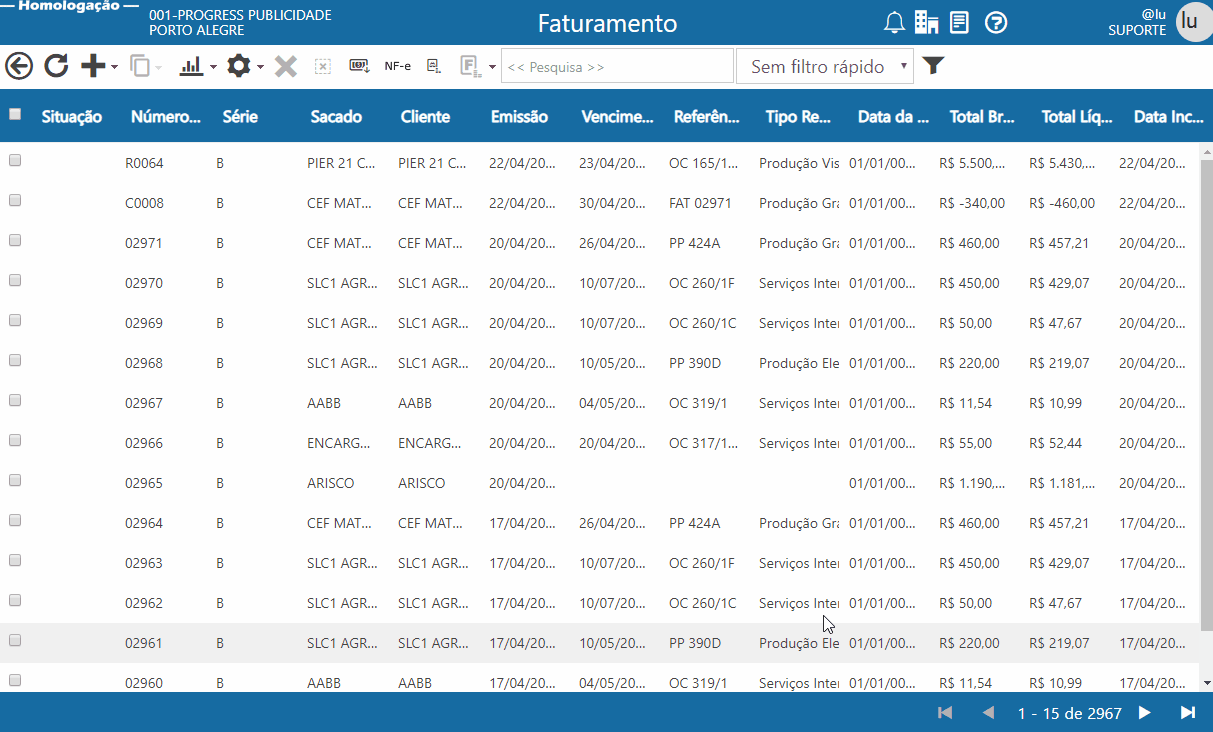Click the SUPORTE user label
Screen dimensions: 1213x732
tap(1137, 30)
